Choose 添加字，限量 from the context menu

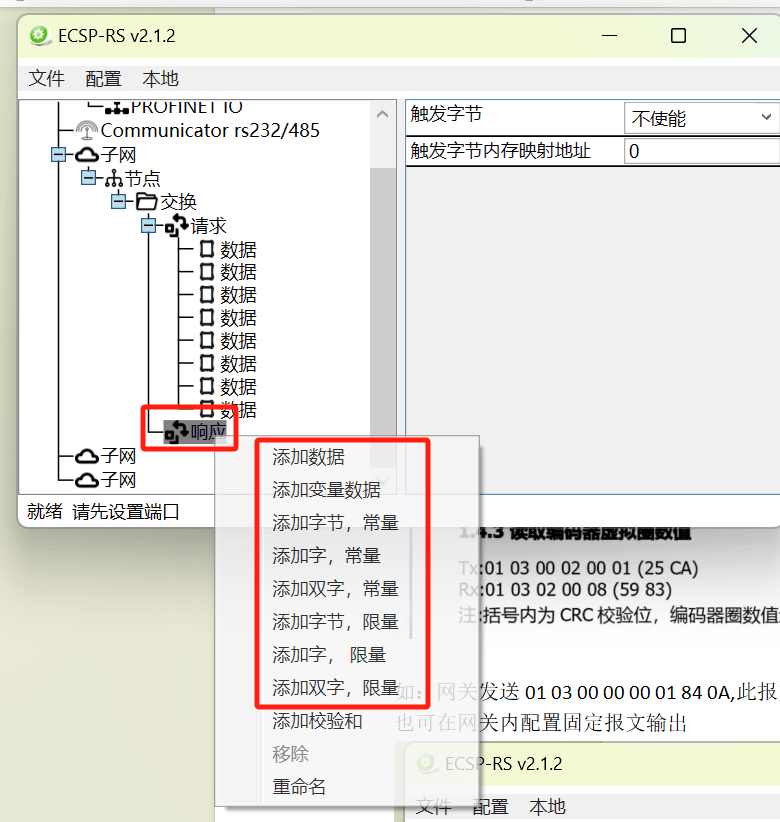pyautogui.click(x=329, y=655)
